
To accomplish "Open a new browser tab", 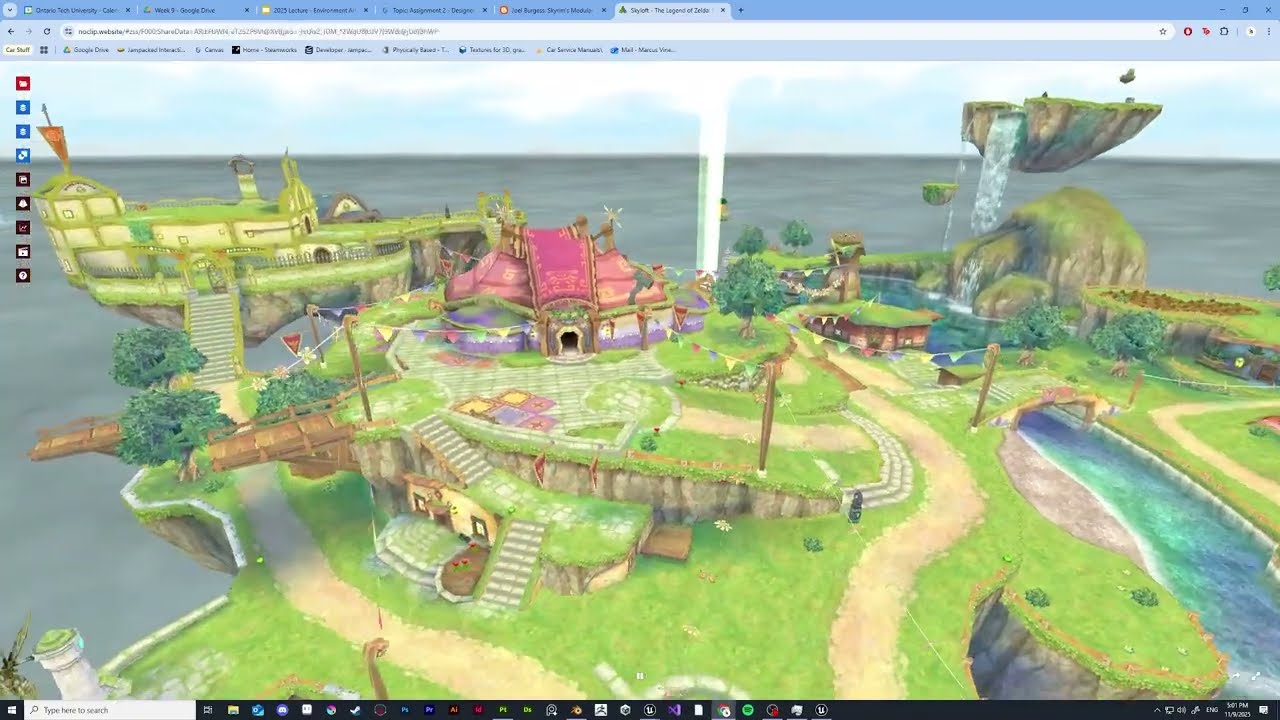I will click(x=741, y=10).
